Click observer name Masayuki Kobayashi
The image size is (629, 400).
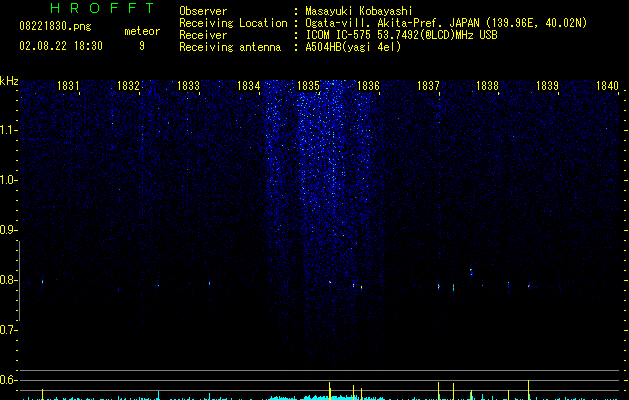click(x=359, y=11)
